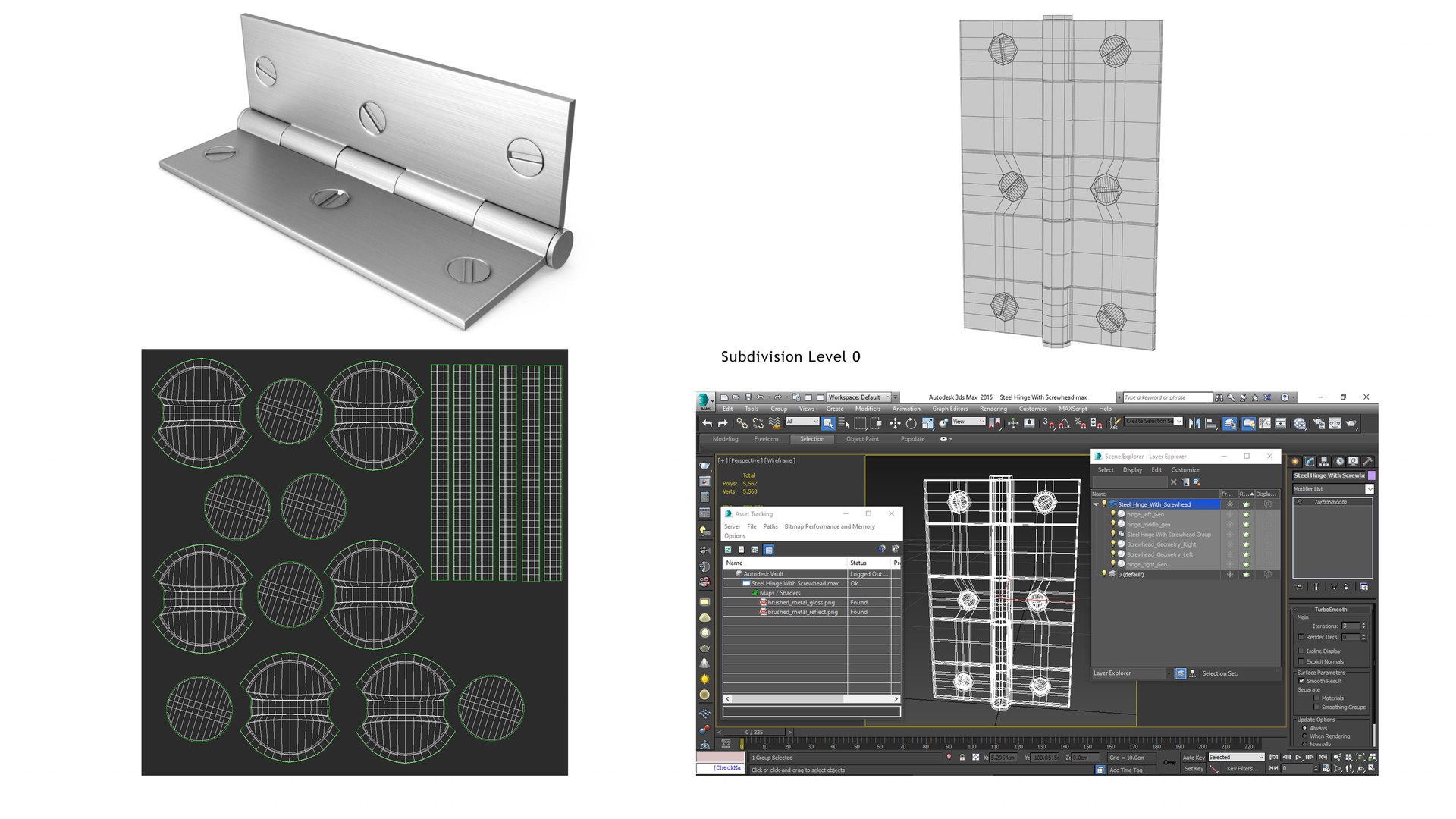
Task: Select When Rendering update option
Action: click(x=1304, y=736)
